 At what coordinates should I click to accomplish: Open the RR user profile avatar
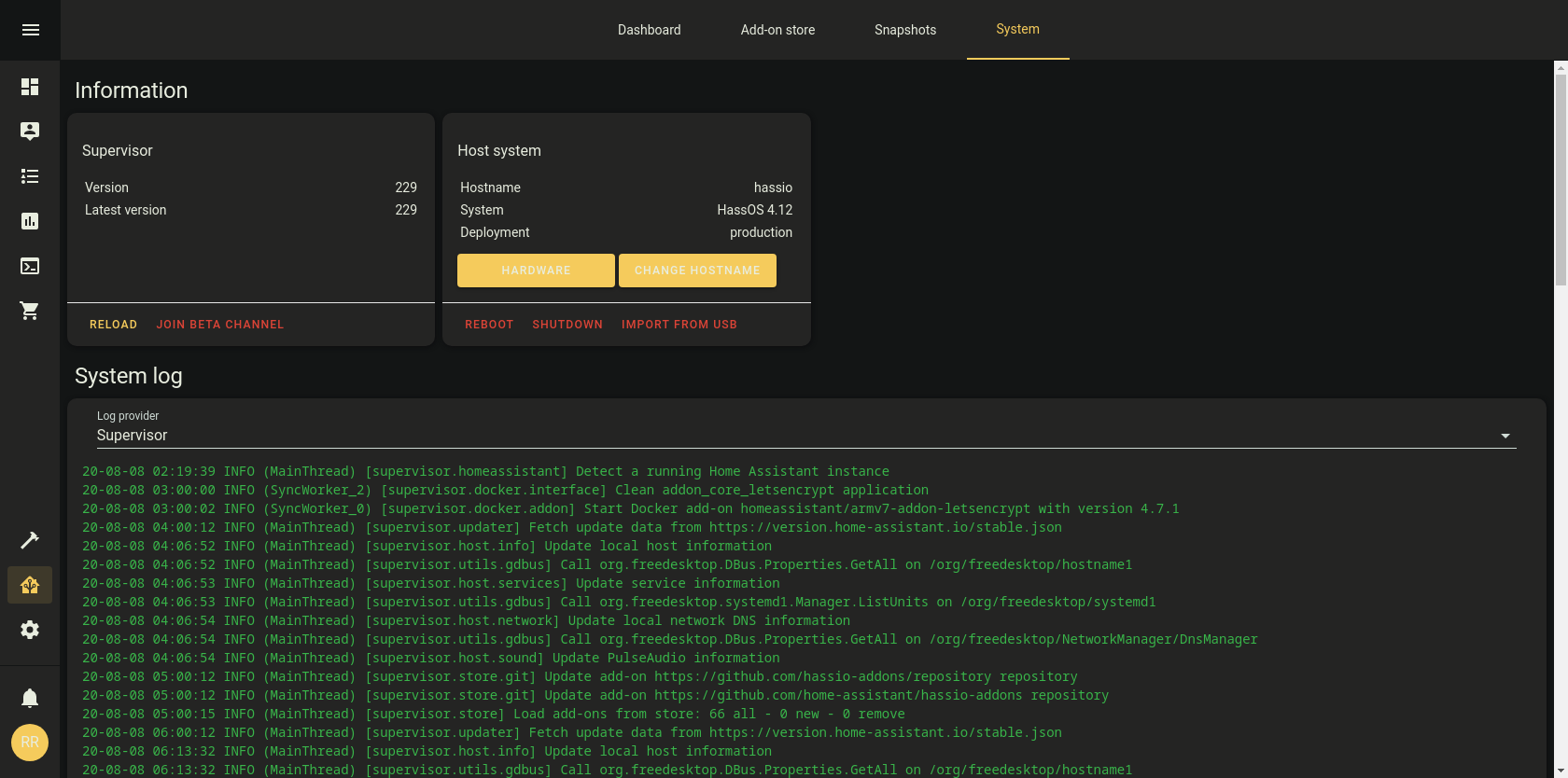click(30, 743)
